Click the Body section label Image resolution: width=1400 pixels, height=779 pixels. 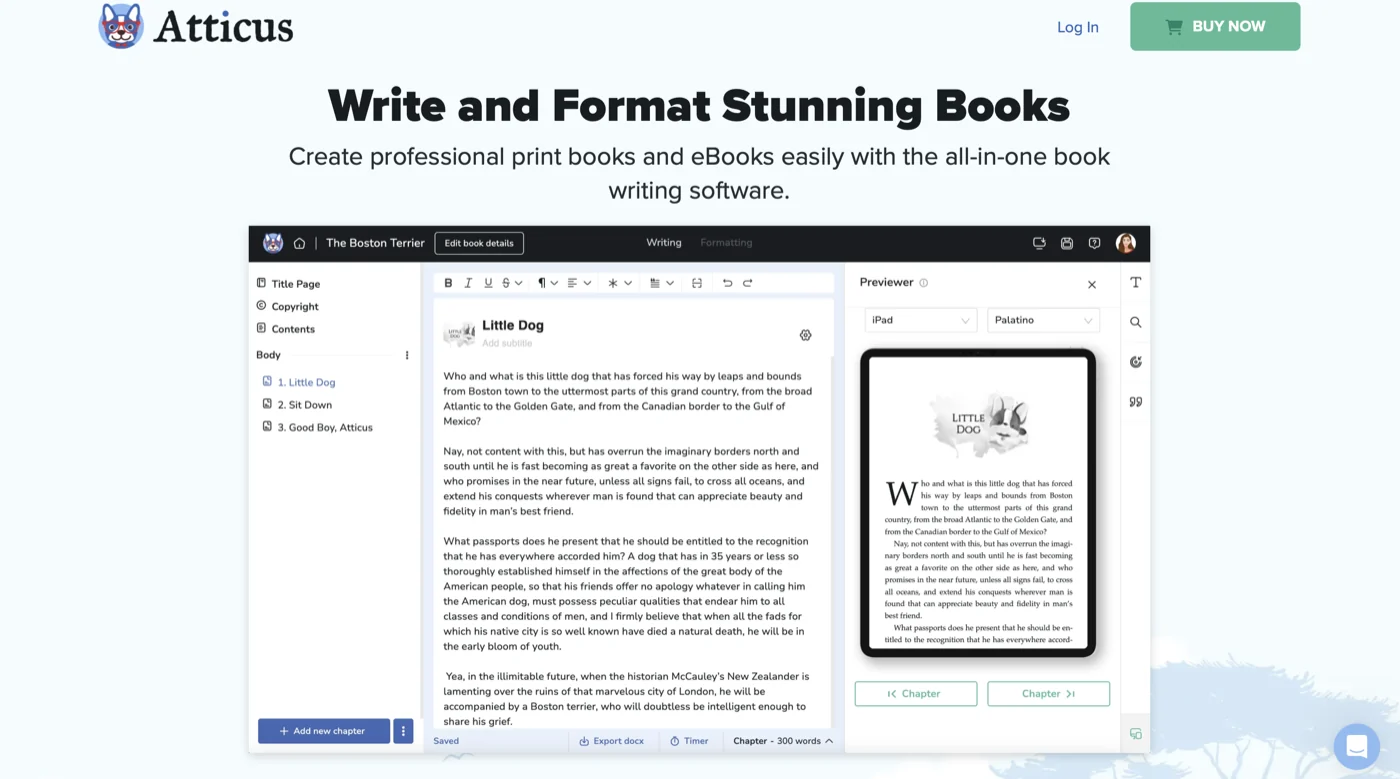(x=268, y=355)
